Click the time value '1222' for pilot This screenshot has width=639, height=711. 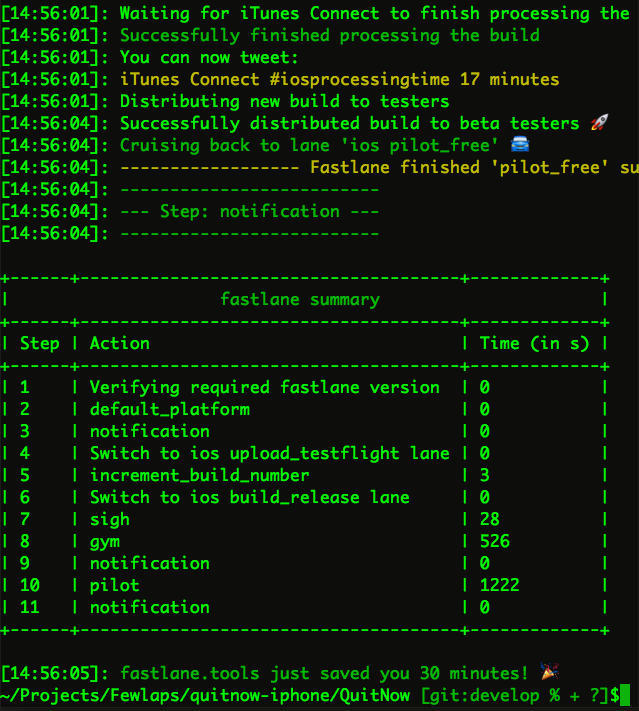(500, 585)
